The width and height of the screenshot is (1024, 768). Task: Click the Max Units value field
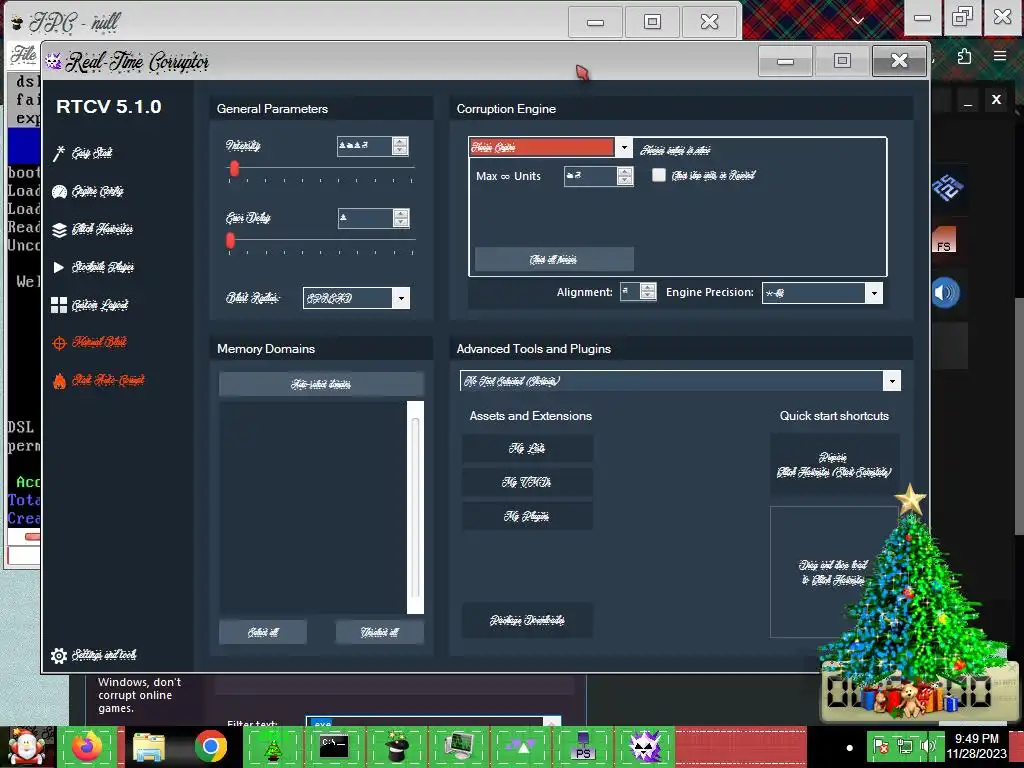(590, 176)
